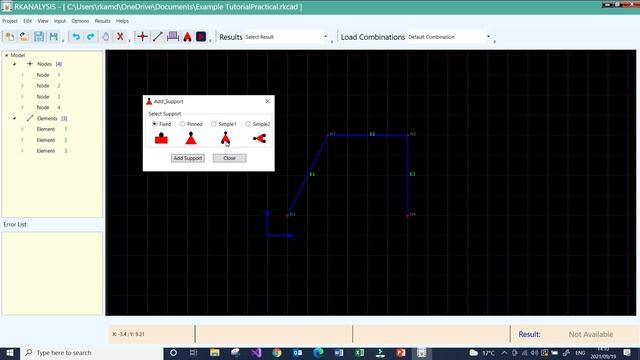Click element label E2 on canvas
640x360 pixels.
[372, 134]
